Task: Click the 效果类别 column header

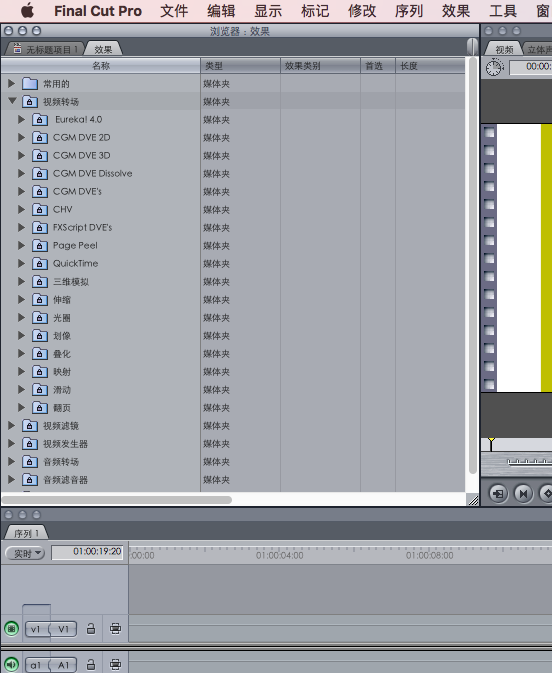Action: 320,66
